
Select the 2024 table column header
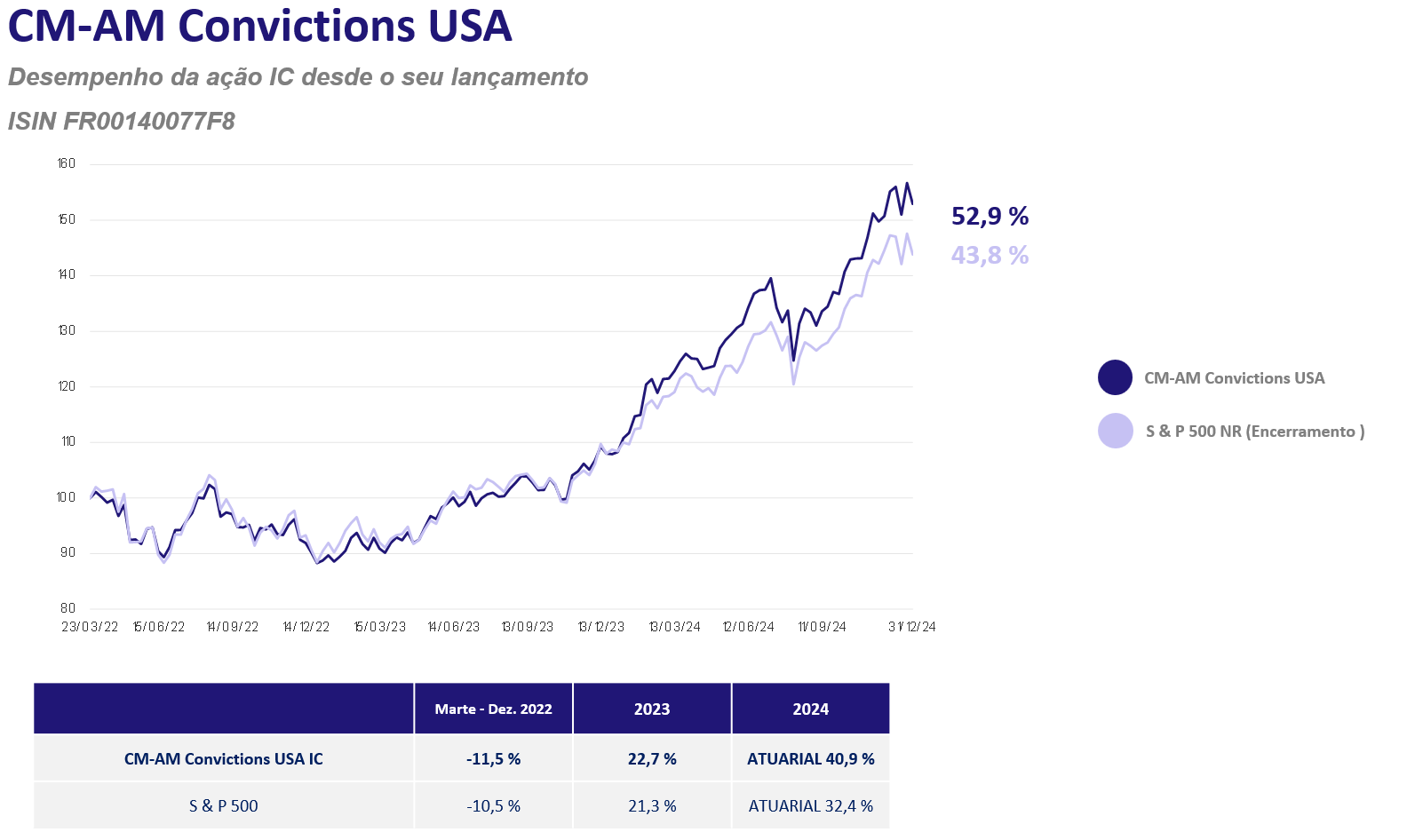[810, 709]
